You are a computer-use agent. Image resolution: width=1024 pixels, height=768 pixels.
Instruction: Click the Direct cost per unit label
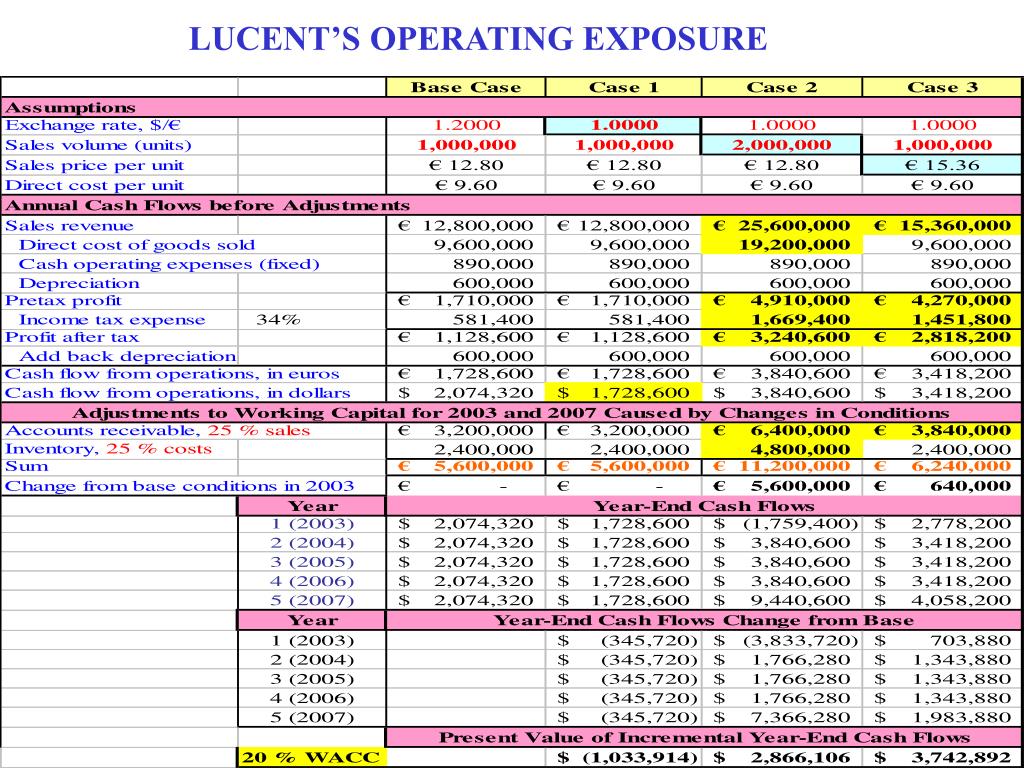pos(95,185)
